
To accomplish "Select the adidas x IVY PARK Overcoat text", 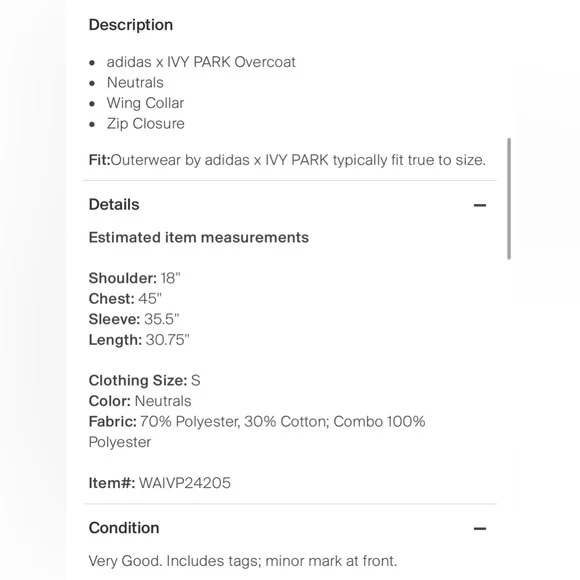I will [x=201, y=62].
